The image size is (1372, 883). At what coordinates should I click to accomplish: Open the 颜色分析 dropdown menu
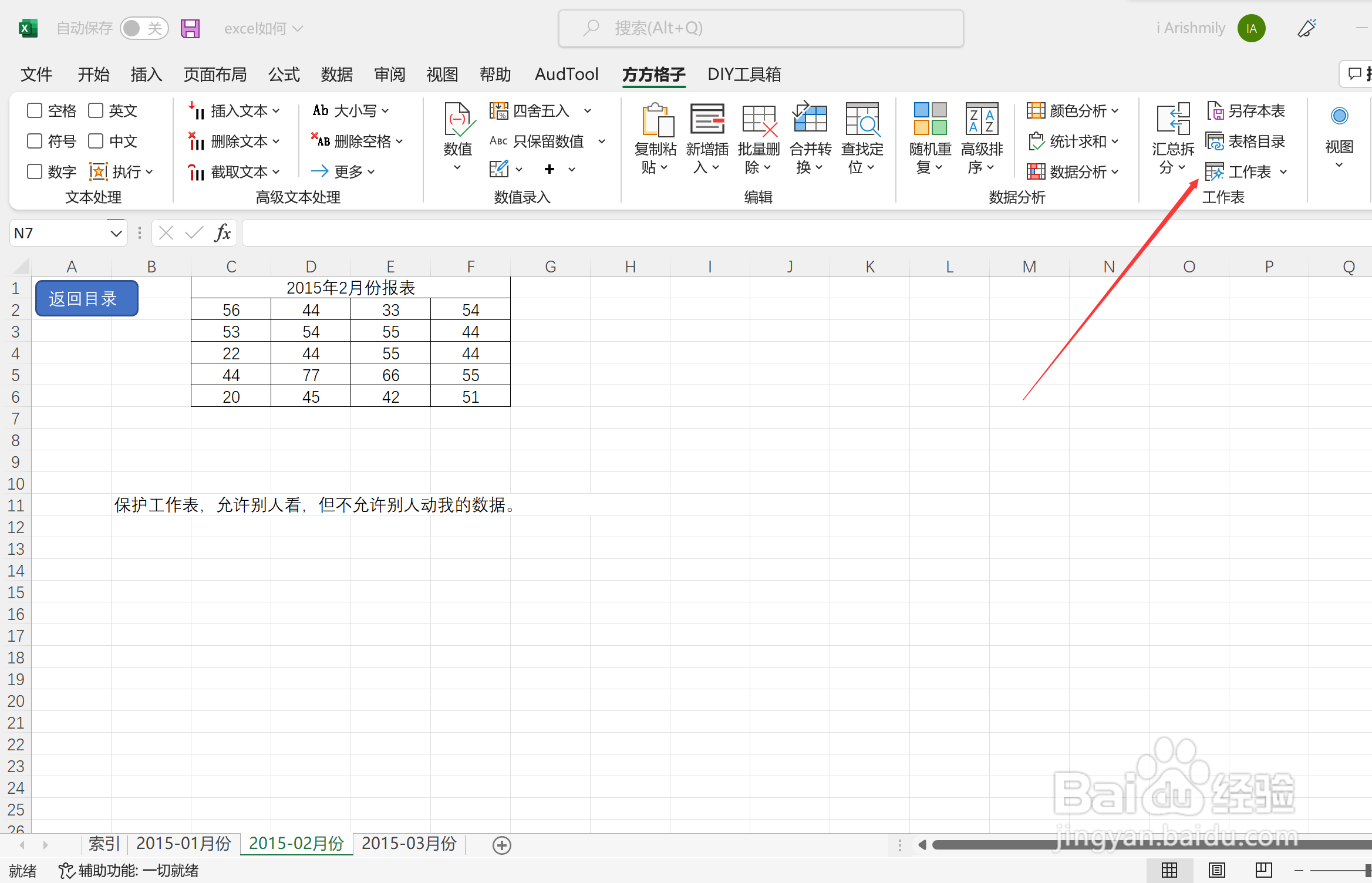click(x=1114, y=110)
